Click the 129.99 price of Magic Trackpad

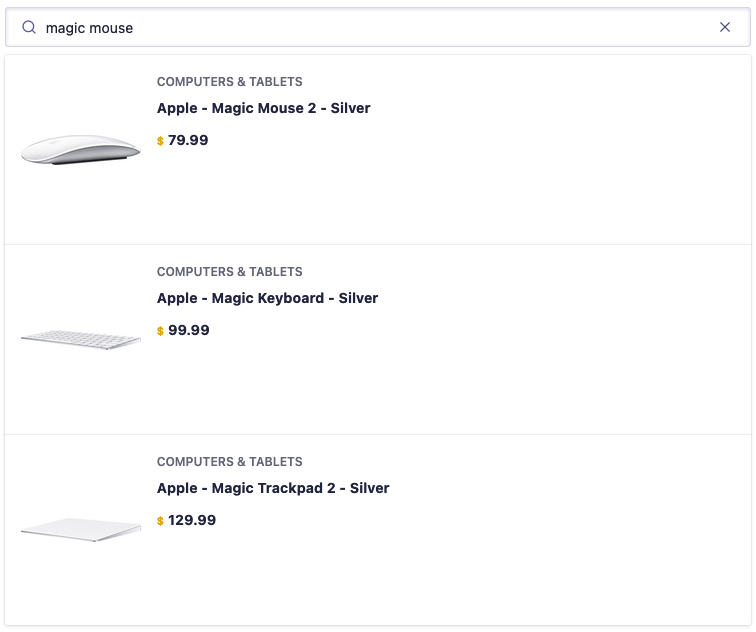[192, 520]
